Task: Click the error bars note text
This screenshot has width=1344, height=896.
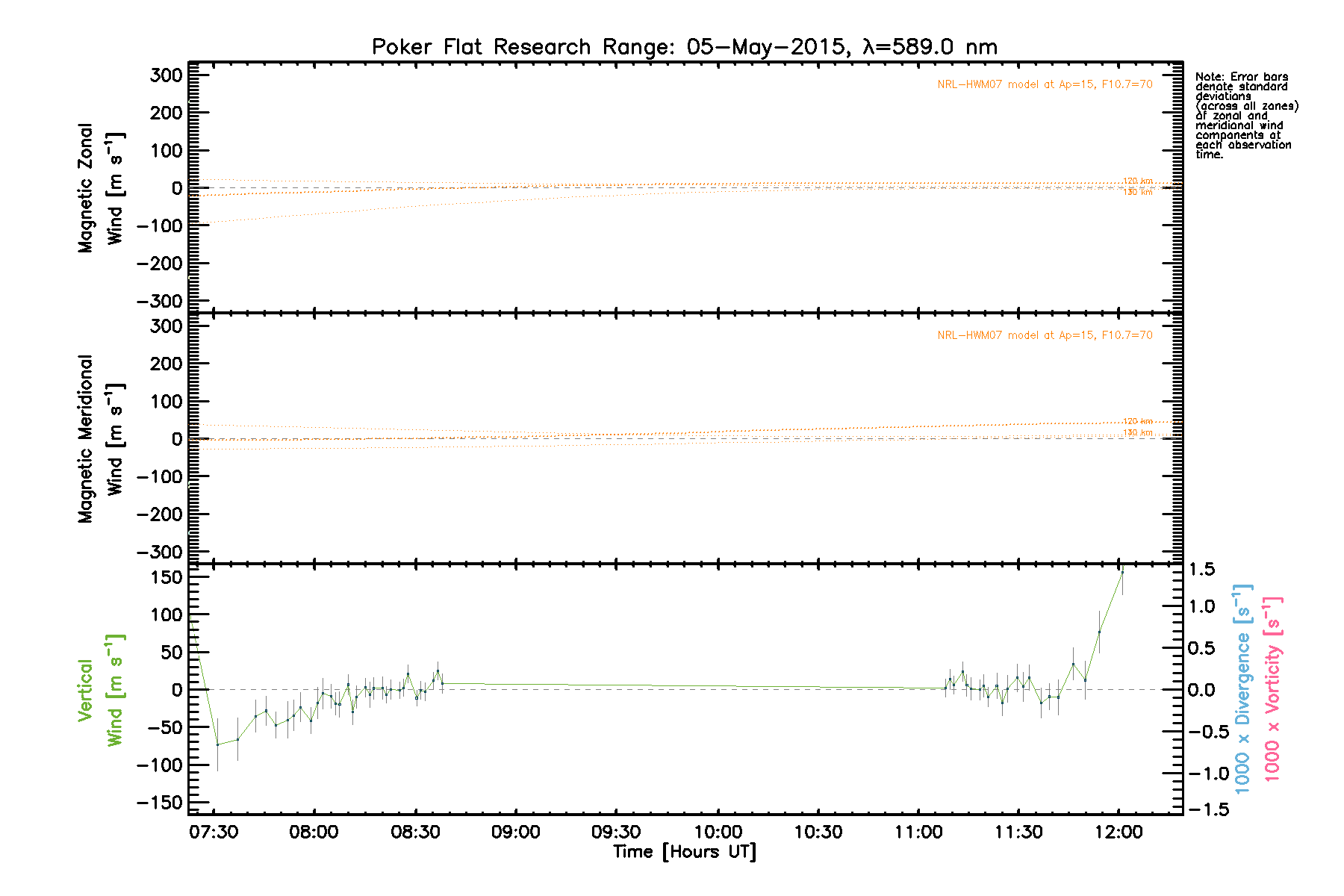Action: tap(1245, 116)
